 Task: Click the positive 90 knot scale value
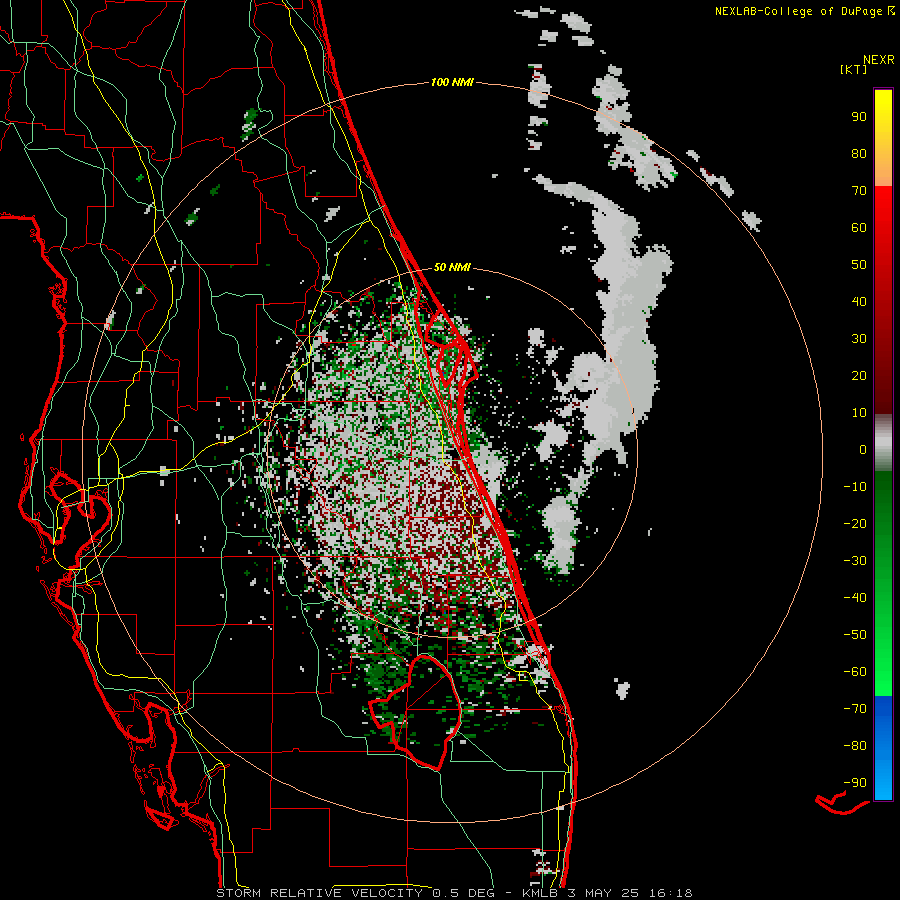(859, 117)
